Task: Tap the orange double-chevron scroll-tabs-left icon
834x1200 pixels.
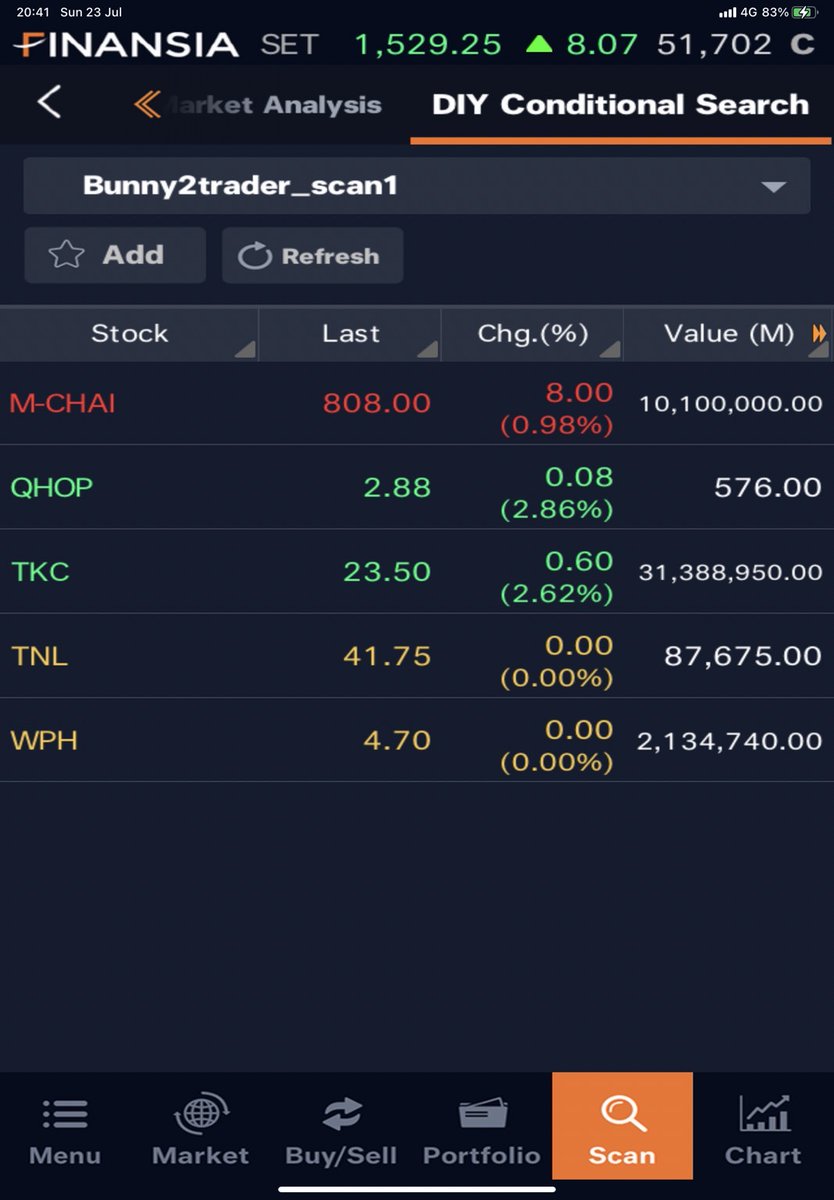Action: coord(147,104)
